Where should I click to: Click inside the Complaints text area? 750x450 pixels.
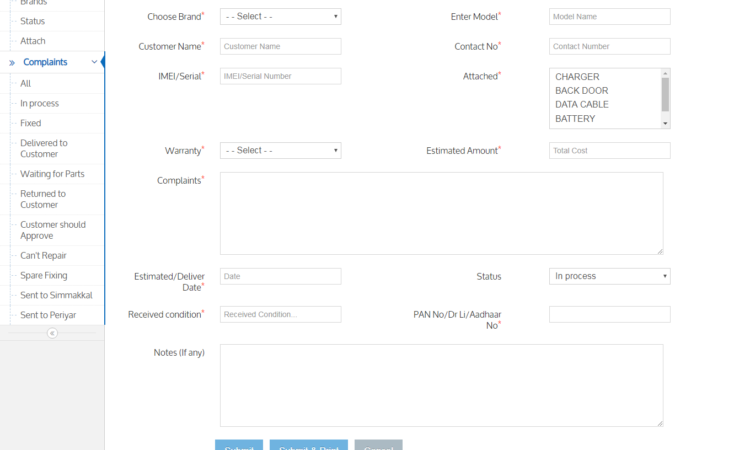coord(441,213)
